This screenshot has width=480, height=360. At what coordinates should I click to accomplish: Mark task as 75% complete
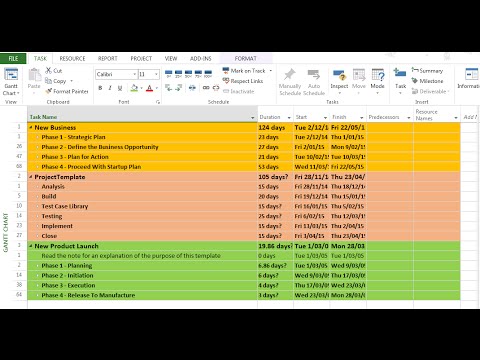point(198,74)
